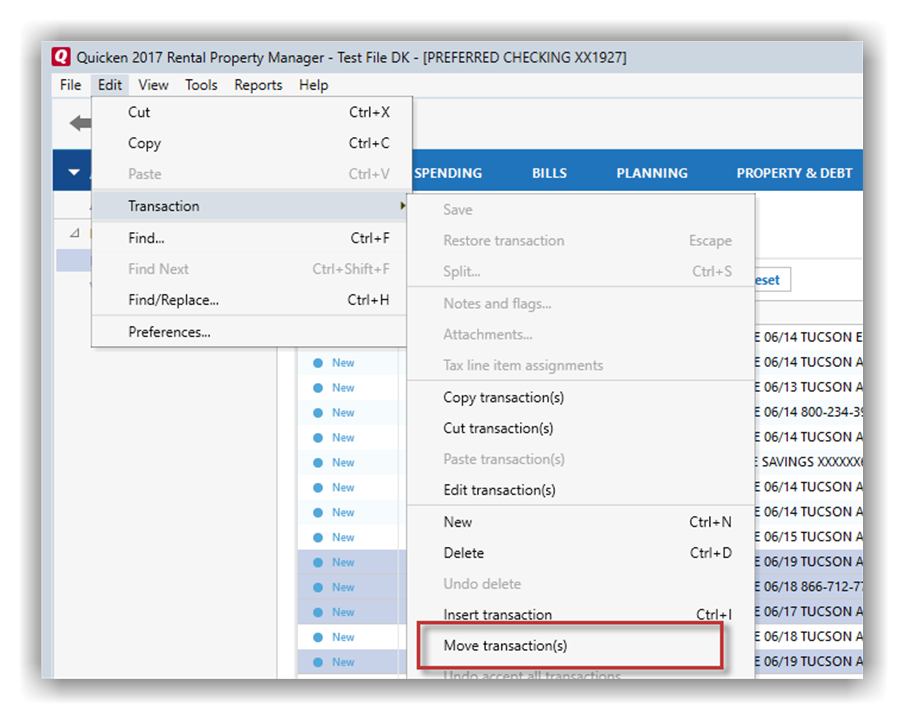908x724 pixels.
Task: Open the Help menu
Action: click(x=313, y=85)
